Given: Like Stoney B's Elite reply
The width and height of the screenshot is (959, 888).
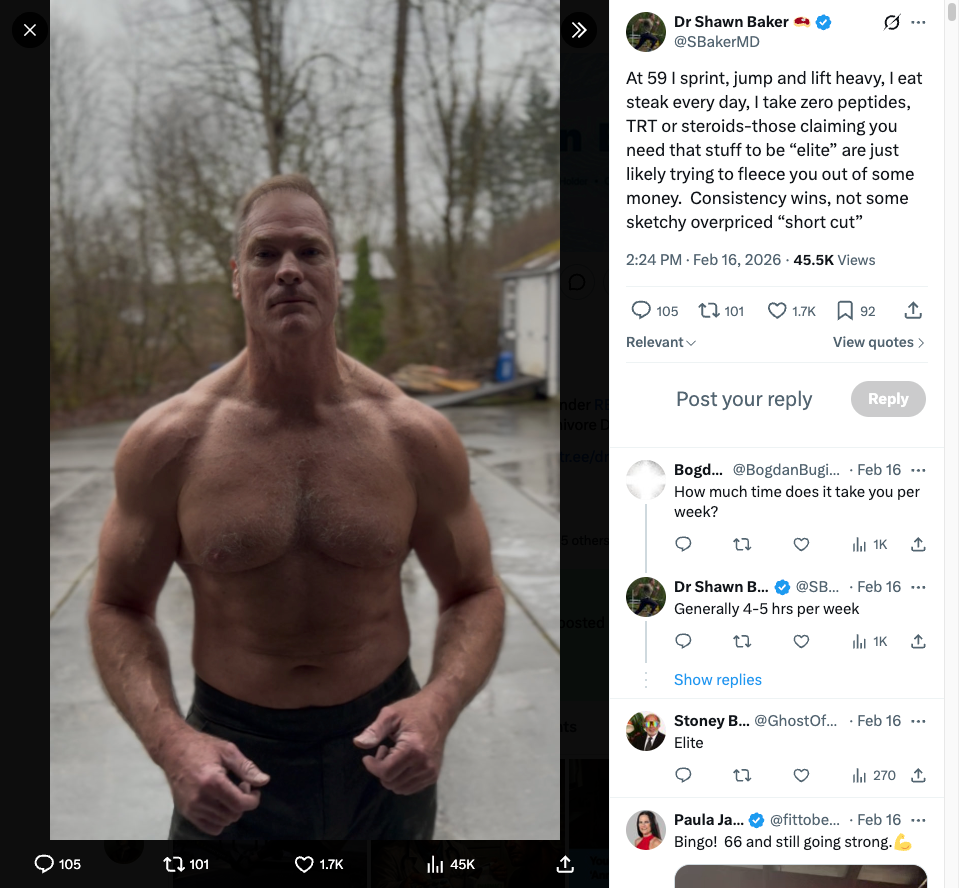Looking at the screenshot, I should click(801, 775).
